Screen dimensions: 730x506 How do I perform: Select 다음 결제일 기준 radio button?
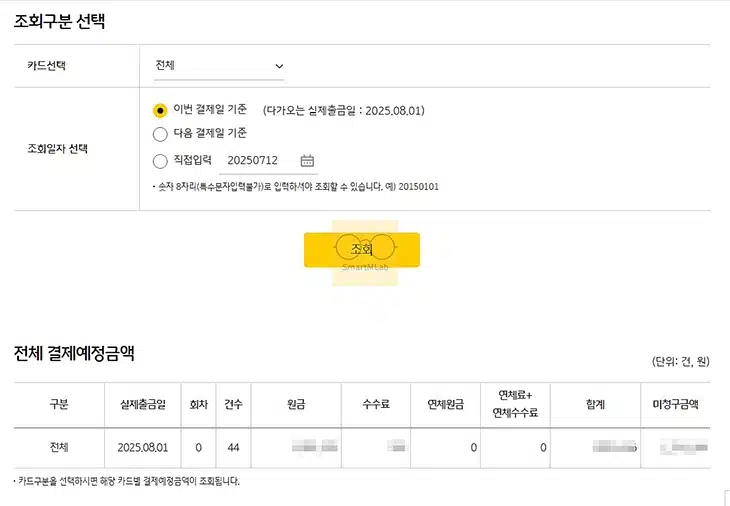tap(160, 134)
